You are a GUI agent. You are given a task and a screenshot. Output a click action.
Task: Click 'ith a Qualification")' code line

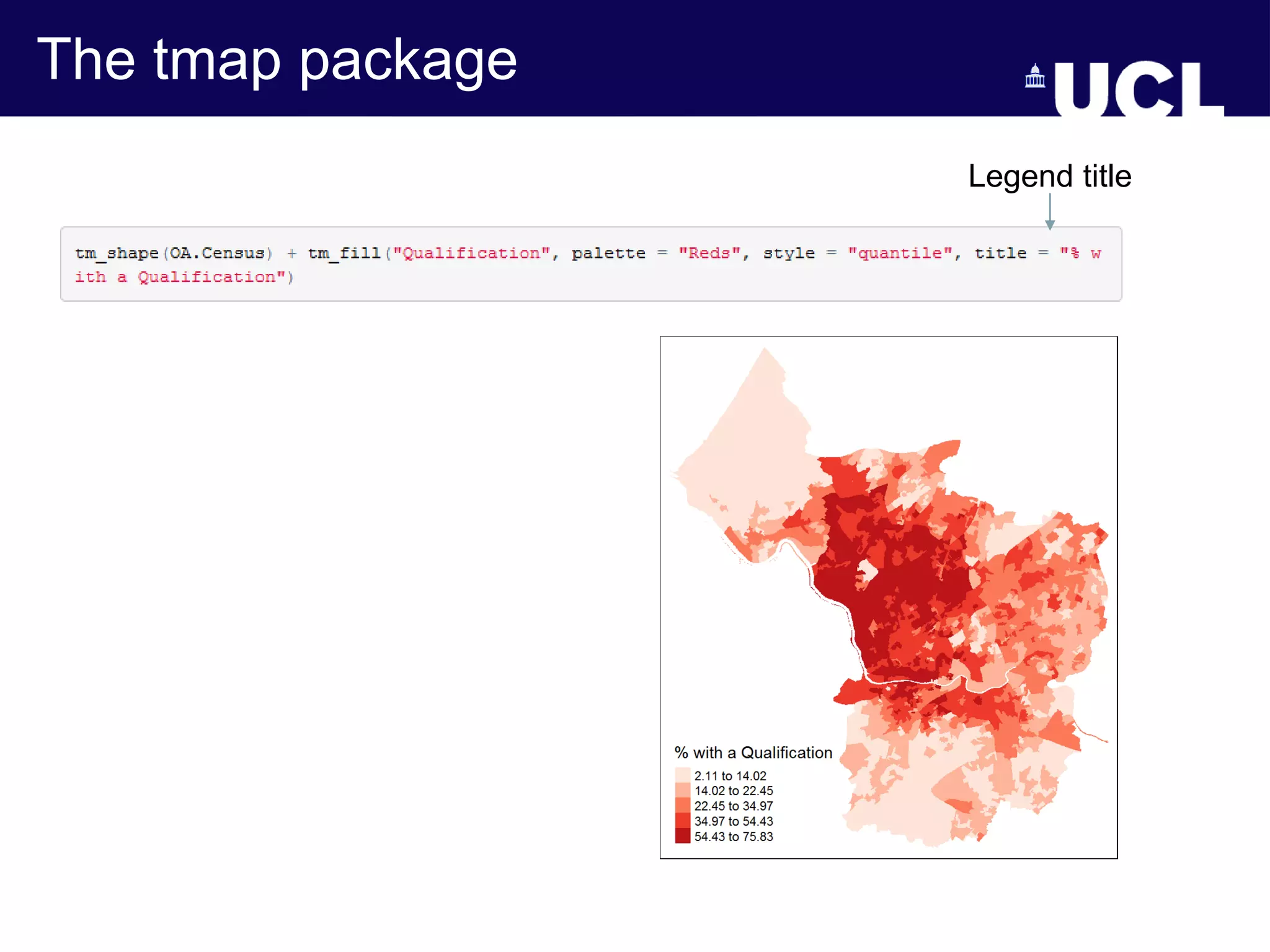click(x=184, y=277)
